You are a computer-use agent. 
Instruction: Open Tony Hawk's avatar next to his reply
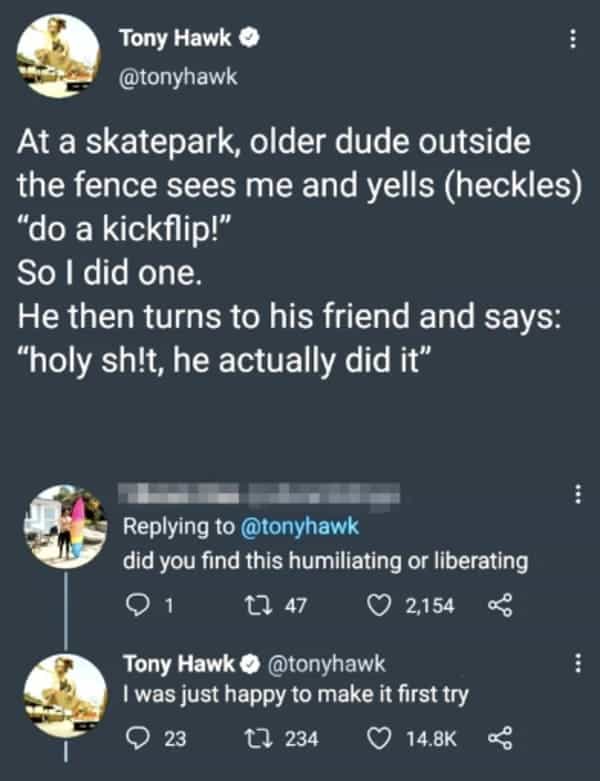64,690
